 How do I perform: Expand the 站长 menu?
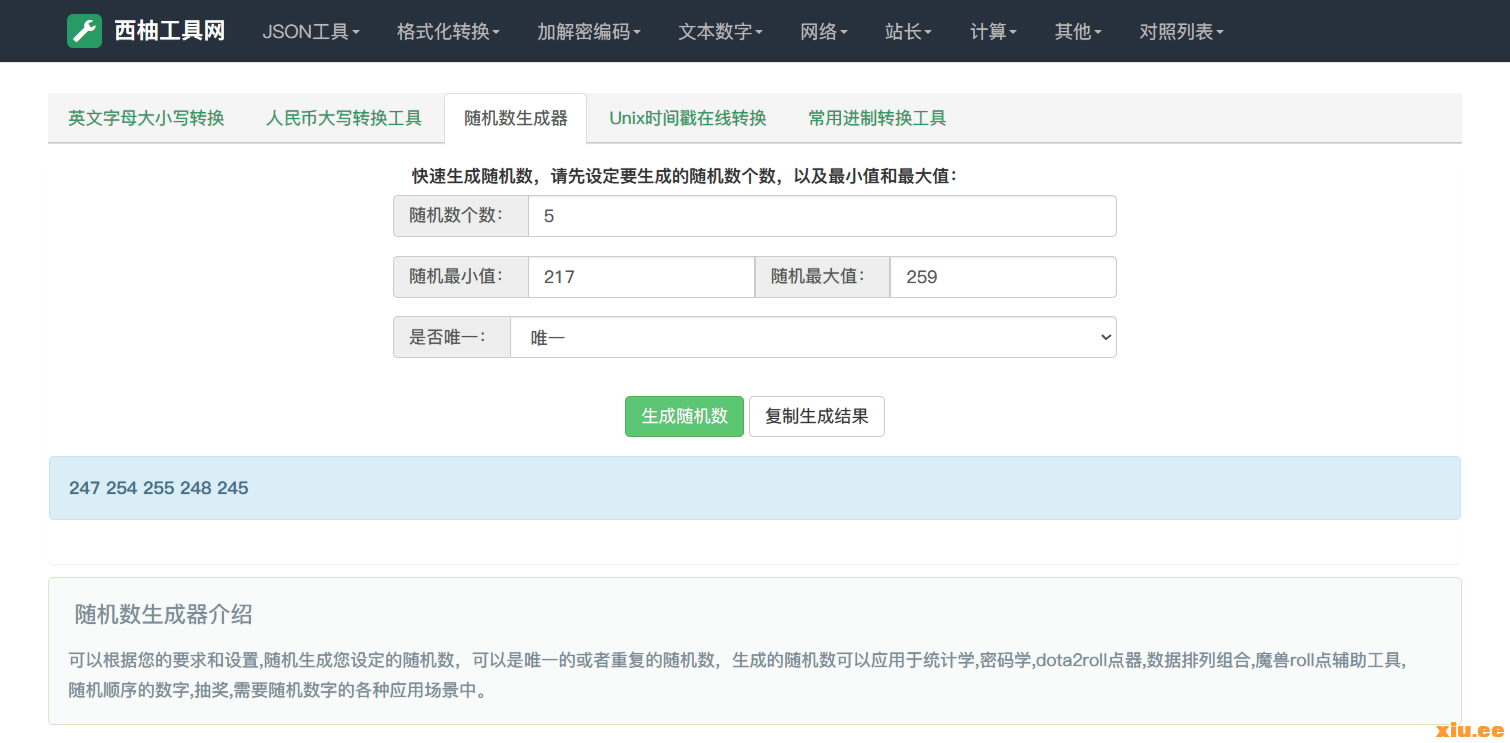pos(908,32)
